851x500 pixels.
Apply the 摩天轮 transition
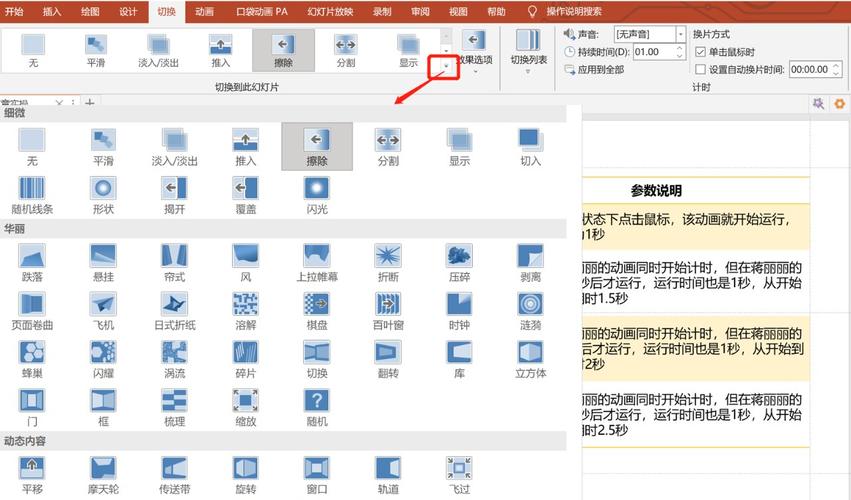(x=103, y=475)
